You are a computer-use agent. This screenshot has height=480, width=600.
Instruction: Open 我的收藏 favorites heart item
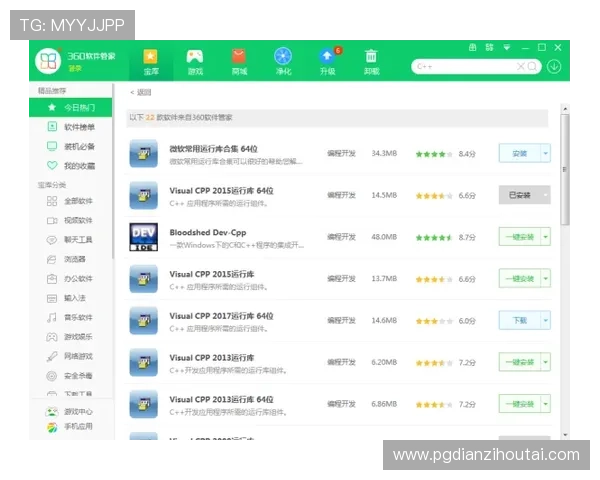click(70, 166)
